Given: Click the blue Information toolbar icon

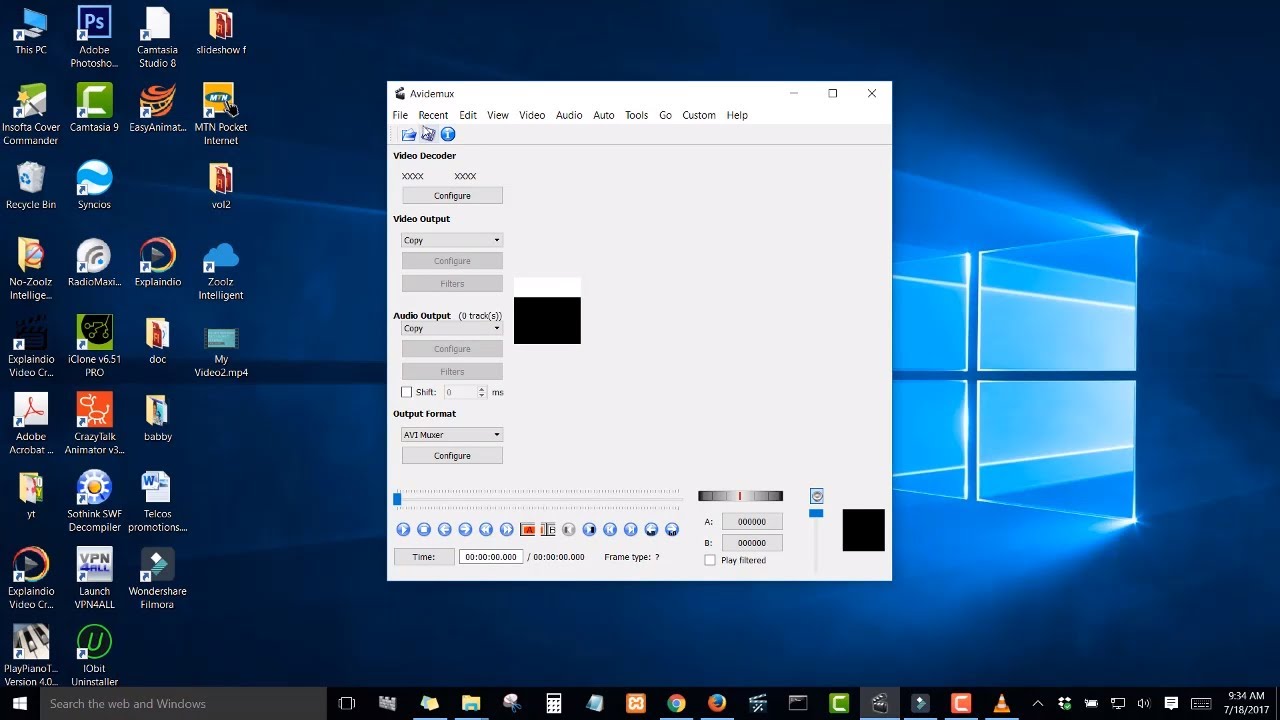Looking at the screenshot, I should (x=448, y=134).
